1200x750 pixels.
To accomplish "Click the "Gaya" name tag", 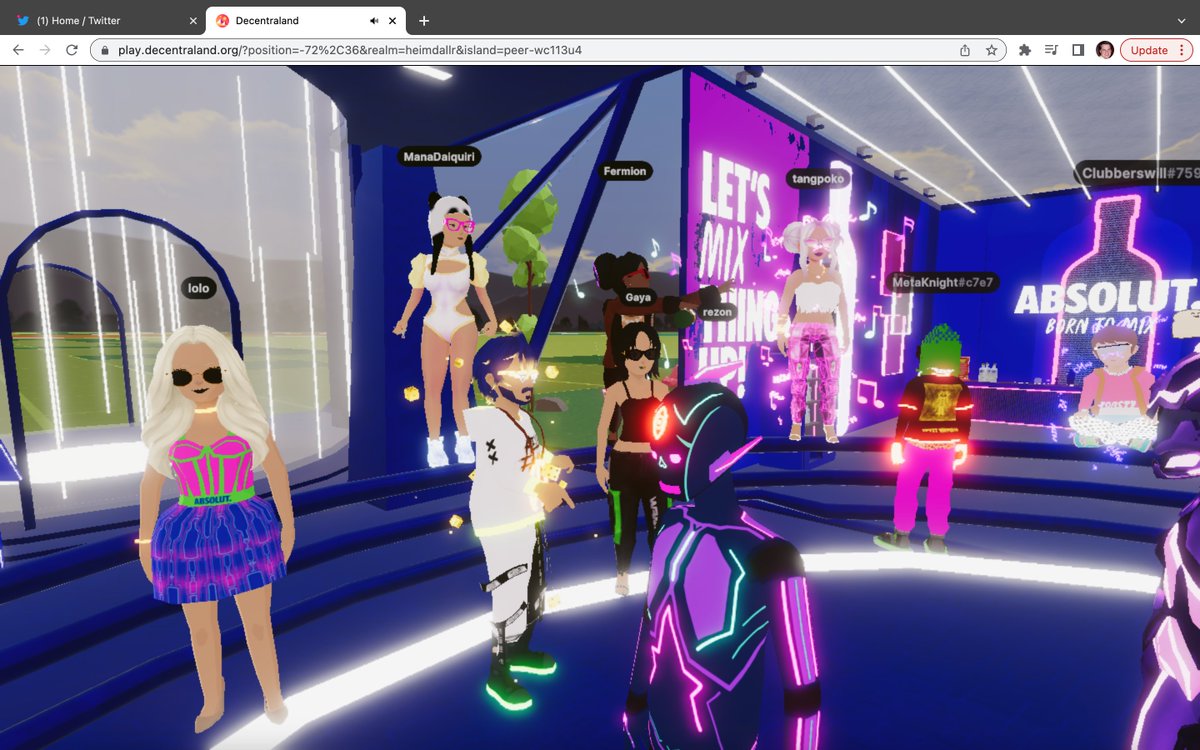I will tap(638, 297).
